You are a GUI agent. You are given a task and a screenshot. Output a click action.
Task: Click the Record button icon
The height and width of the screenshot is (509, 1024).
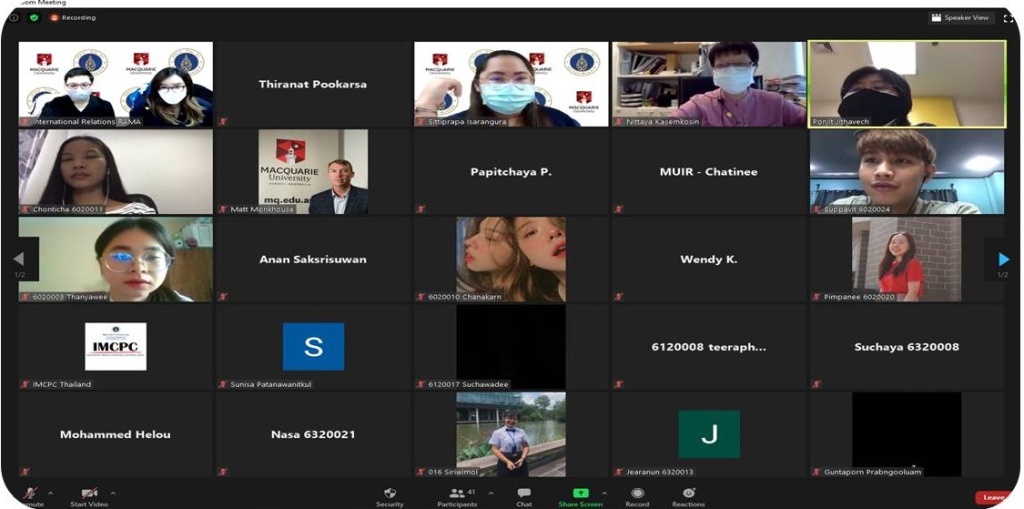click(637, 493)
